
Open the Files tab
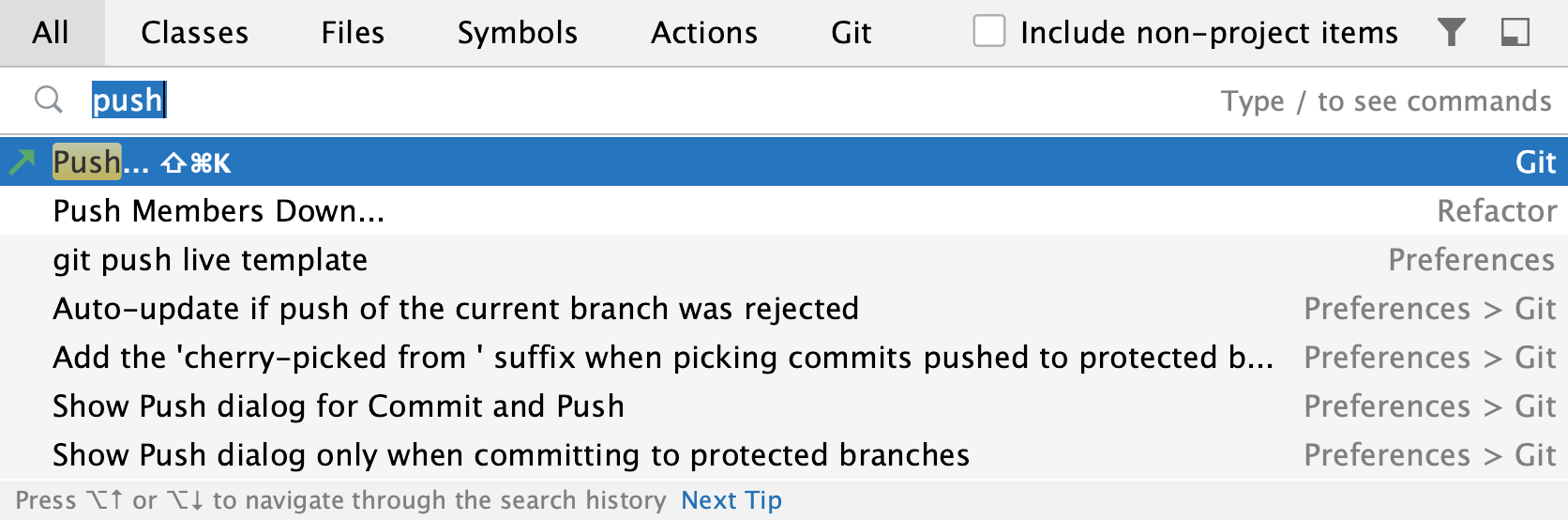353,33
